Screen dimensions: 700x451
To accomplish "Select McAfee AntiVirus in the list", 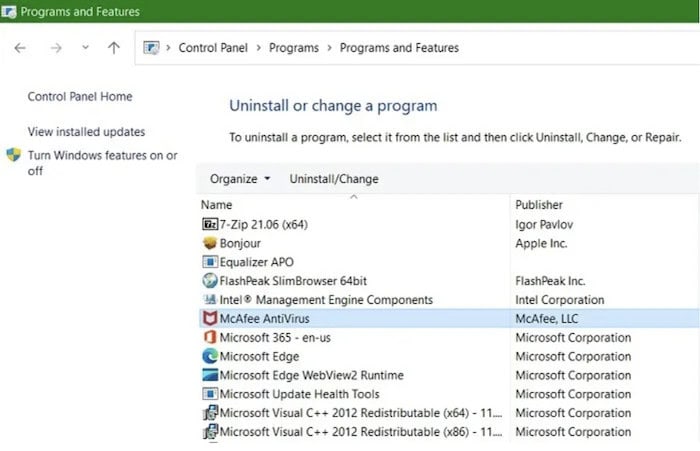I will (x=264, y=318).
